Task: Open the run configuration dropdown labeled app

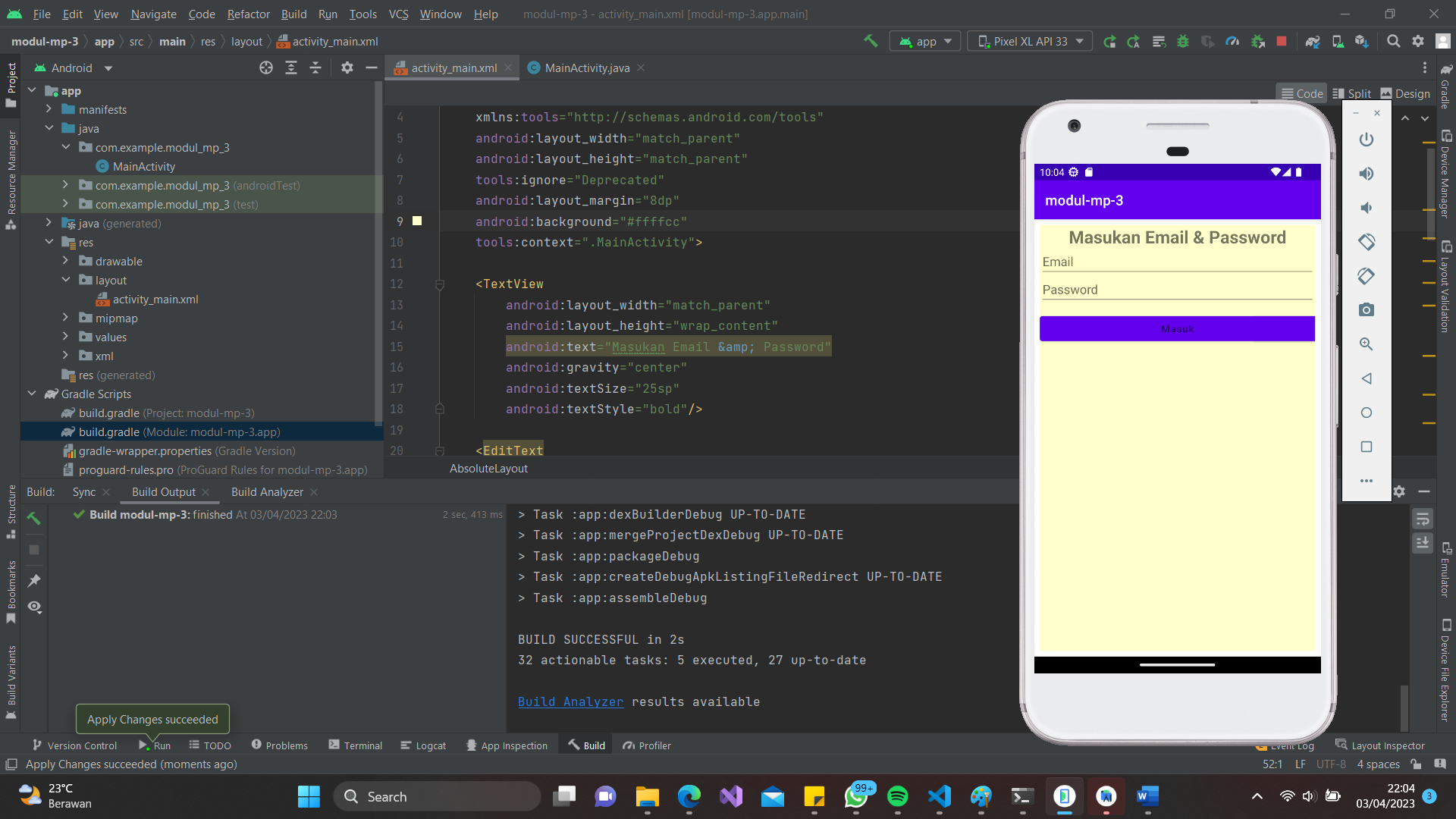Action: point(924,41)
